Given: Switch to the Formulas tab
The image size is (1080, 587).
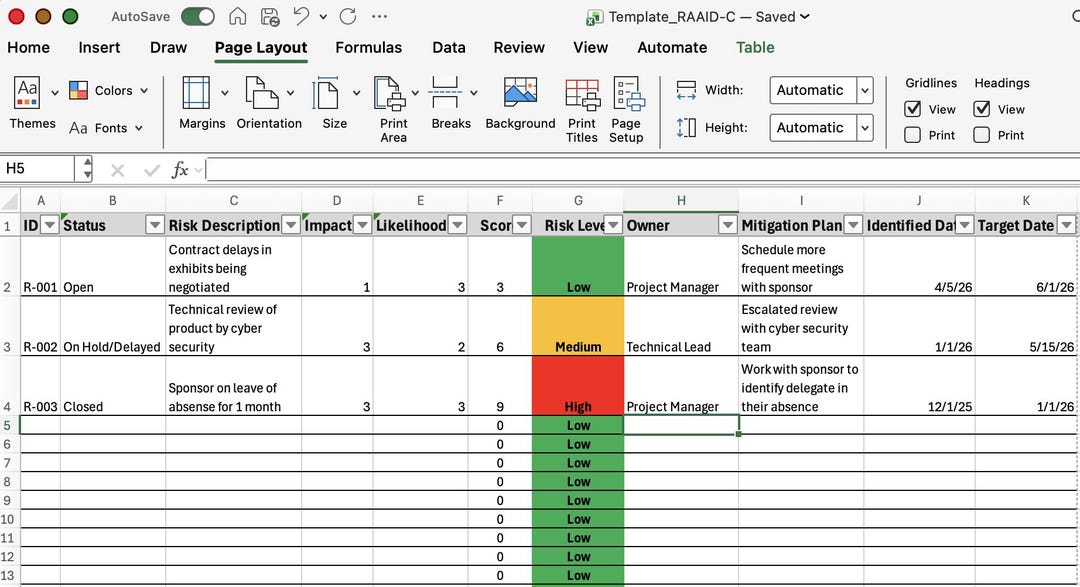Looking at the screenshot, I should [x=368, y=48].
